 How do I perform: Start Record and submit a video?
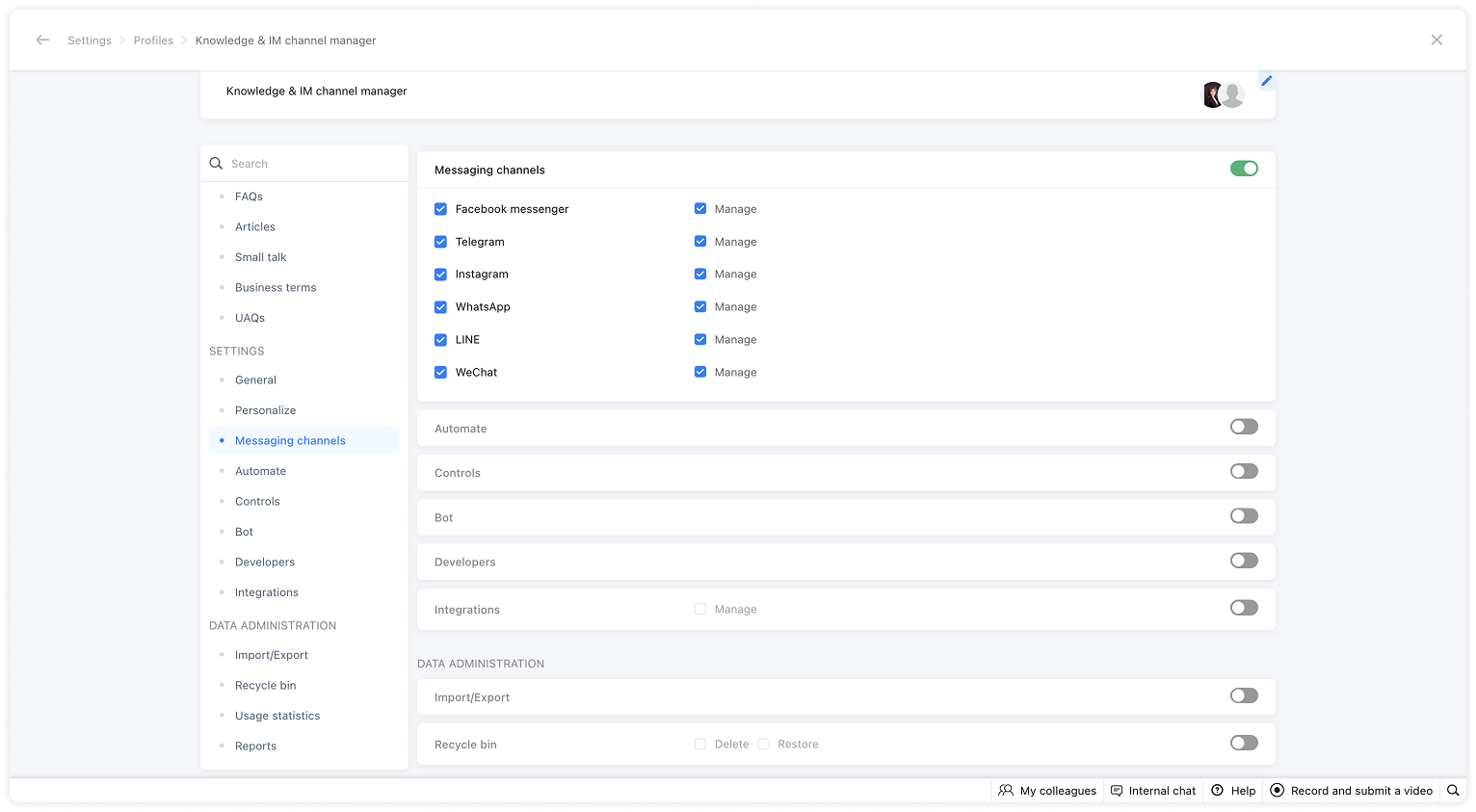click(x=1351, y=791)
